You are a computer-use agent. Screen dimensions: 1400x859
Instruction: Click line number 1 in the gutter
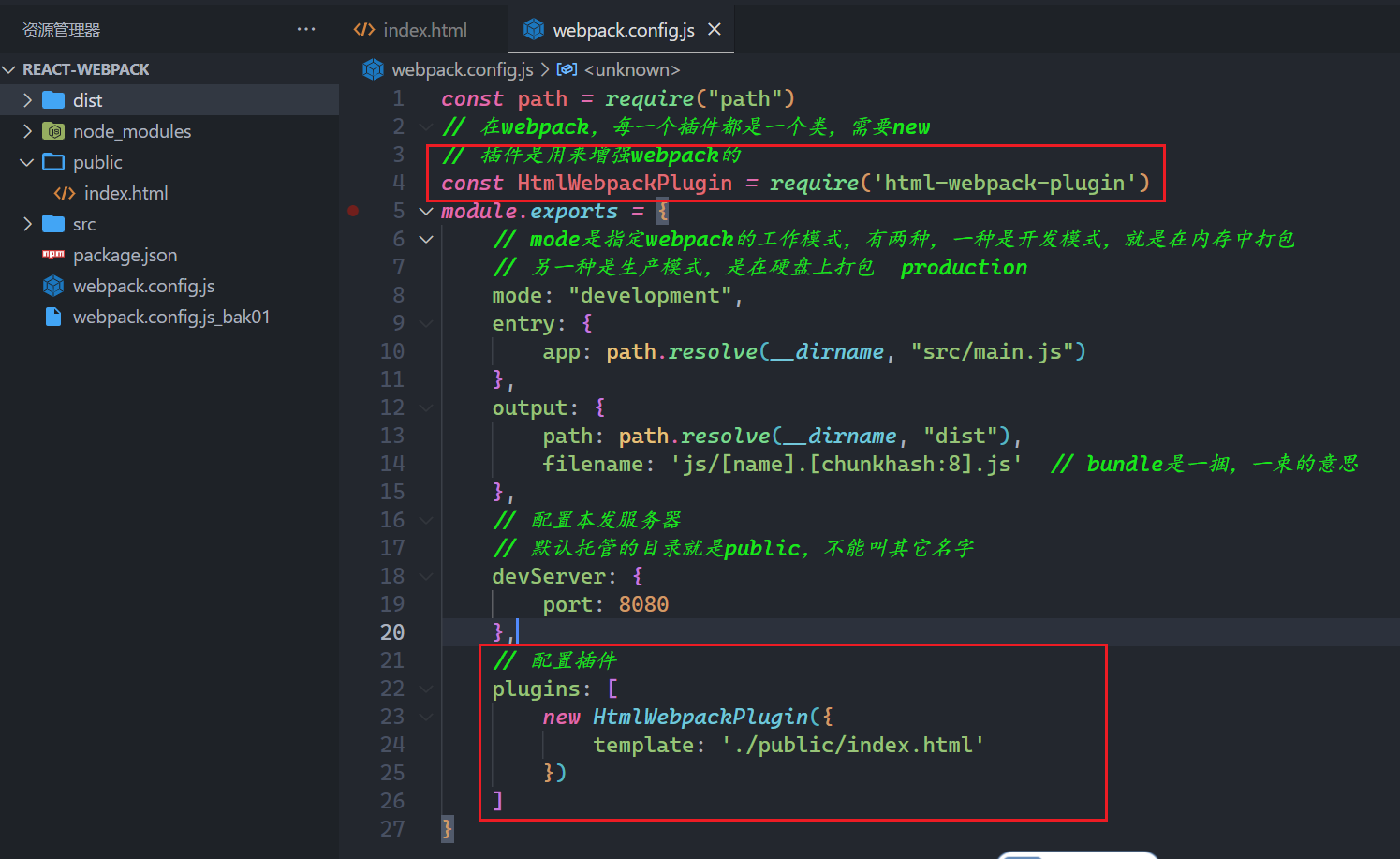(398, 98)
